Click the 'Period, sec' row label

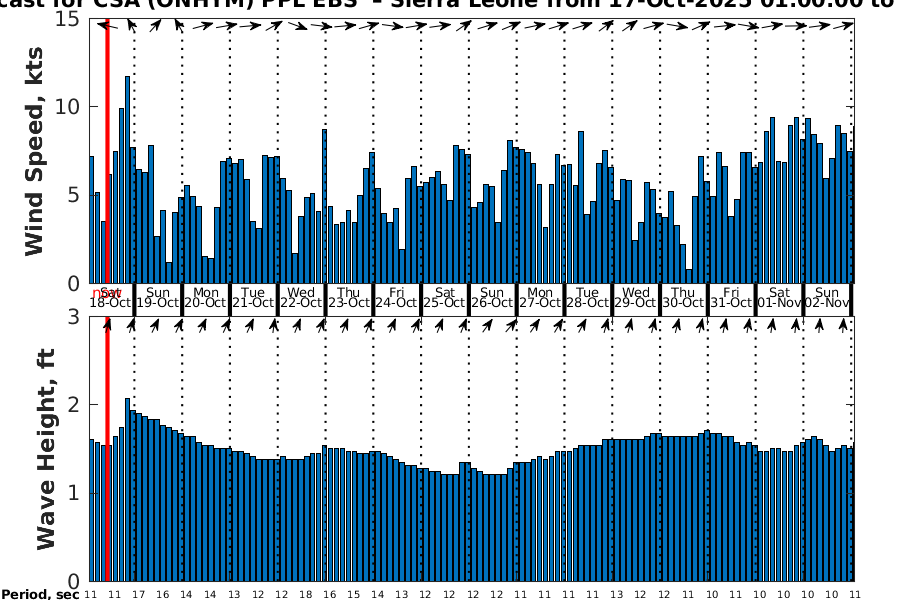click(x=40, y=595)
